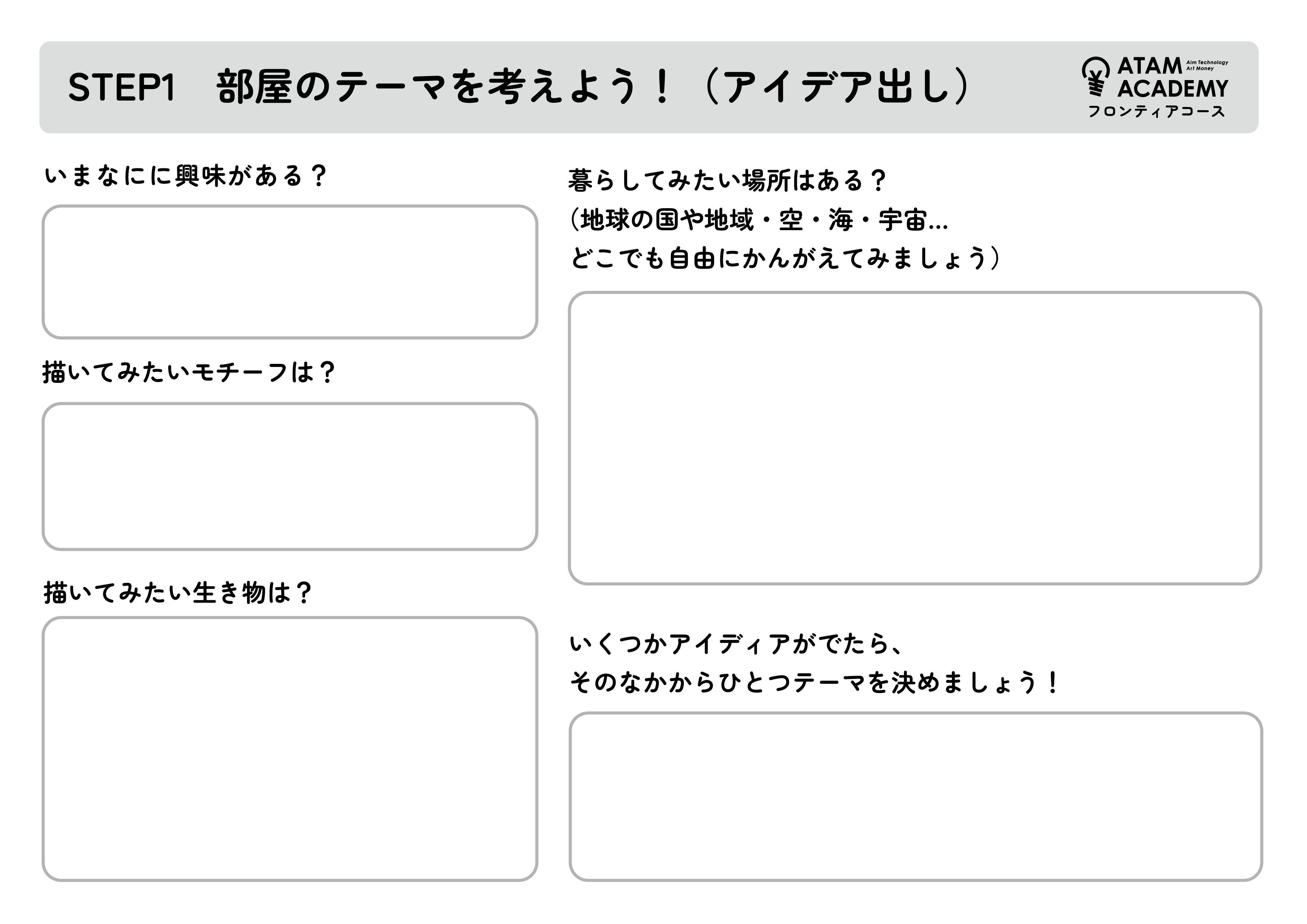1307x924 pixels.
Task: Click the line いくつかアイディアがでたら、
Action: 736,644
